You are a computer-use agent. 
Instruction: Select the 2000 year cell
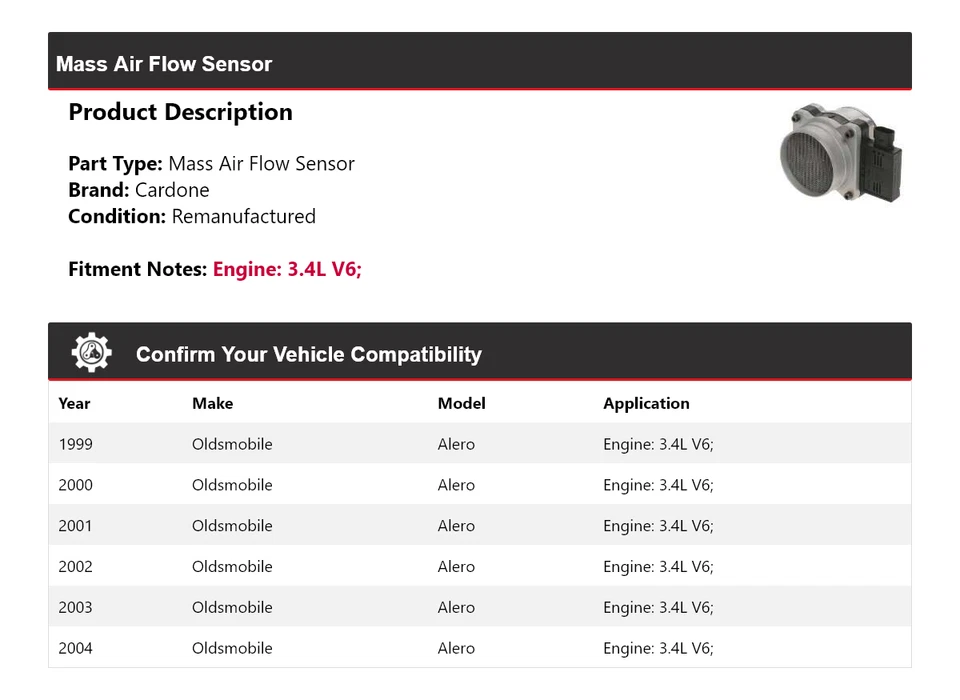pyautogui.click(x=75, y=485)
